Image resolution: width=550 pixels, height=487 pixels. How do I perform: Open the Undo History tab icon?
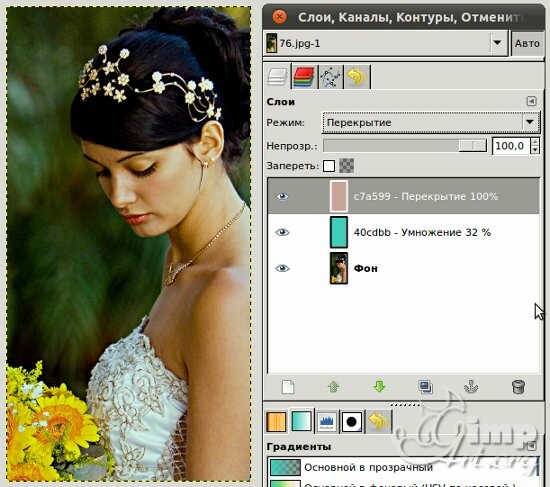357,76
